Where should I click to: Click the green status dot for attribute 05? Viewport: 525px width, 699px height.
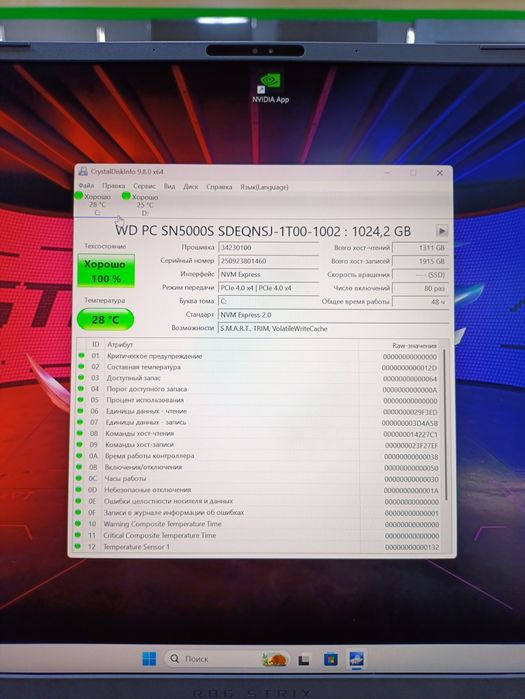tap(81, 400)
